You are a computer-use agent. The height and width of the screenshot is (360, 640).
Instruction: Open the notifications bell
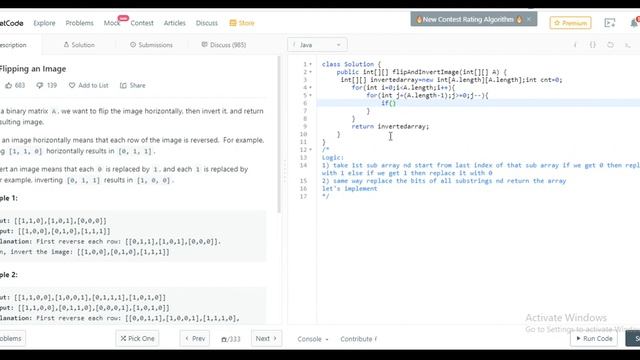click(x=634, y=23)
